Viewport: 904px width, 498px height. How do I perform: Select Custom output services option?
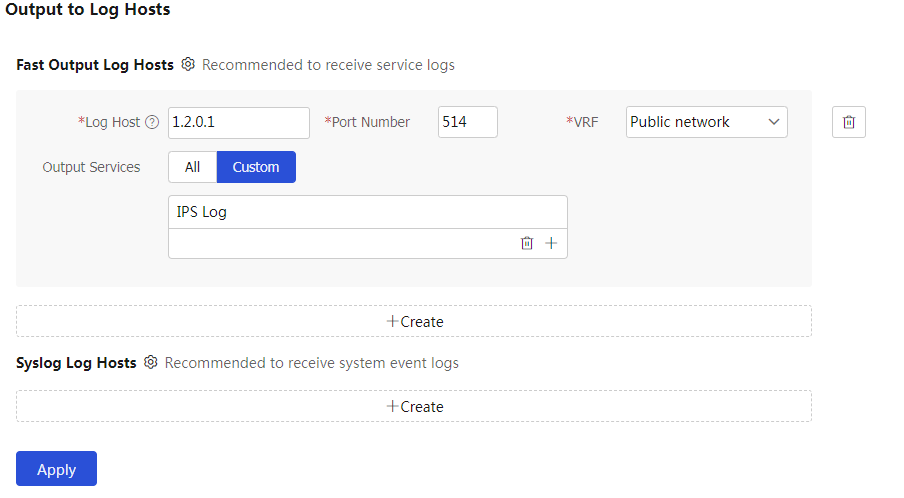(x=256, y=167)
